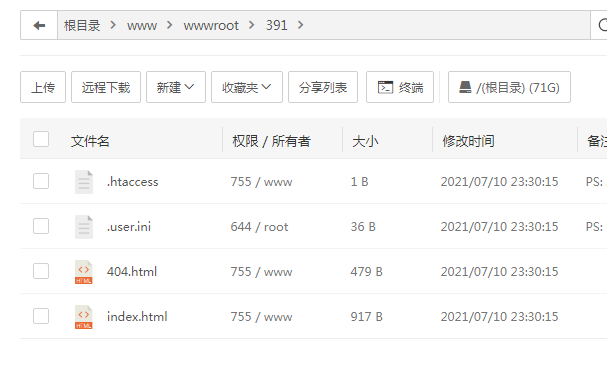Expand the chevron after 391 in breadcrumb
The width and height of the screenshot is (607, 377).
pos(300,25)
